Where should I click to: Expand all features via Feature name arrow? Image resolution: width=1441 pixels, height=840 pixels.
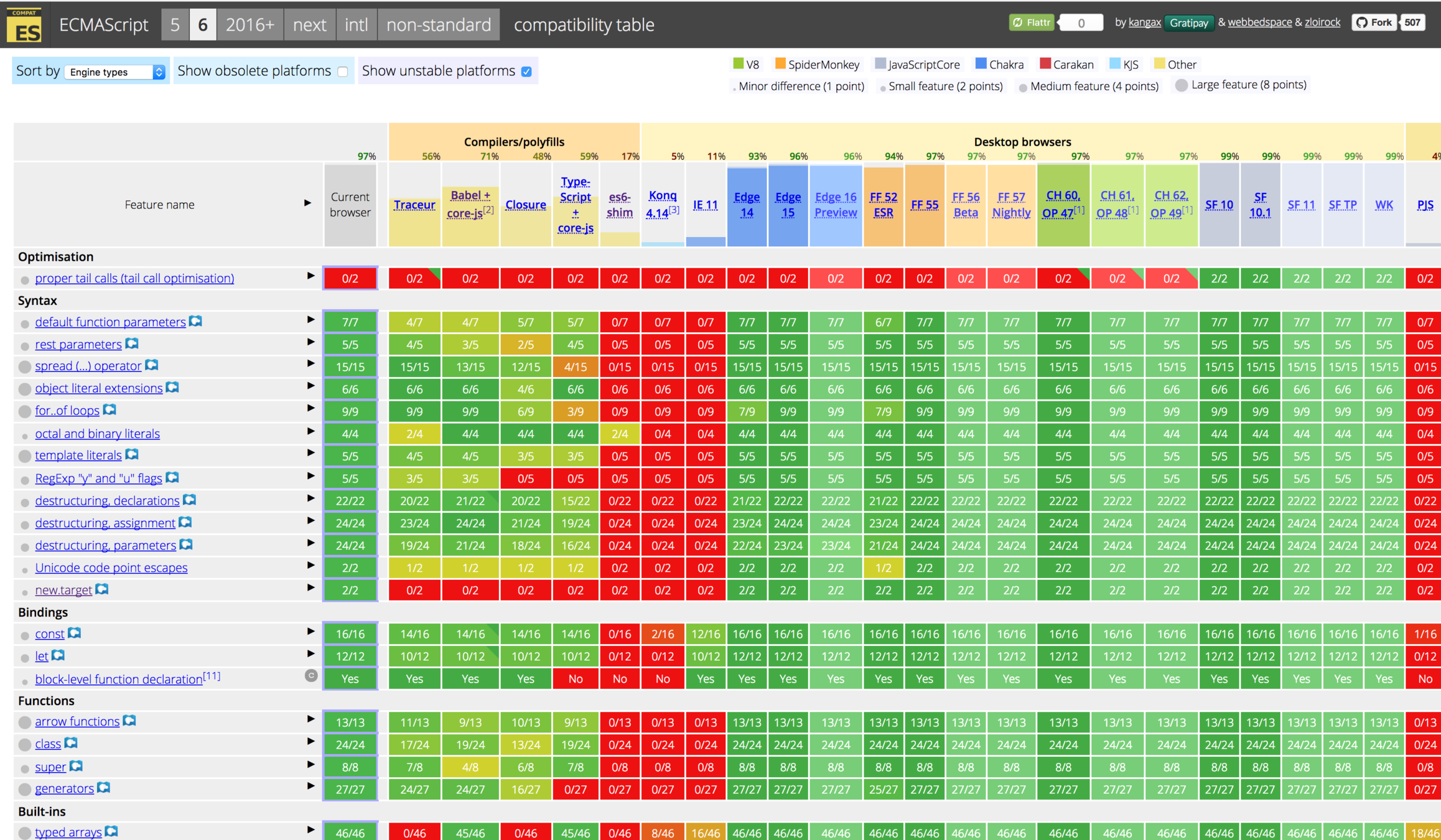click(307, 203)
